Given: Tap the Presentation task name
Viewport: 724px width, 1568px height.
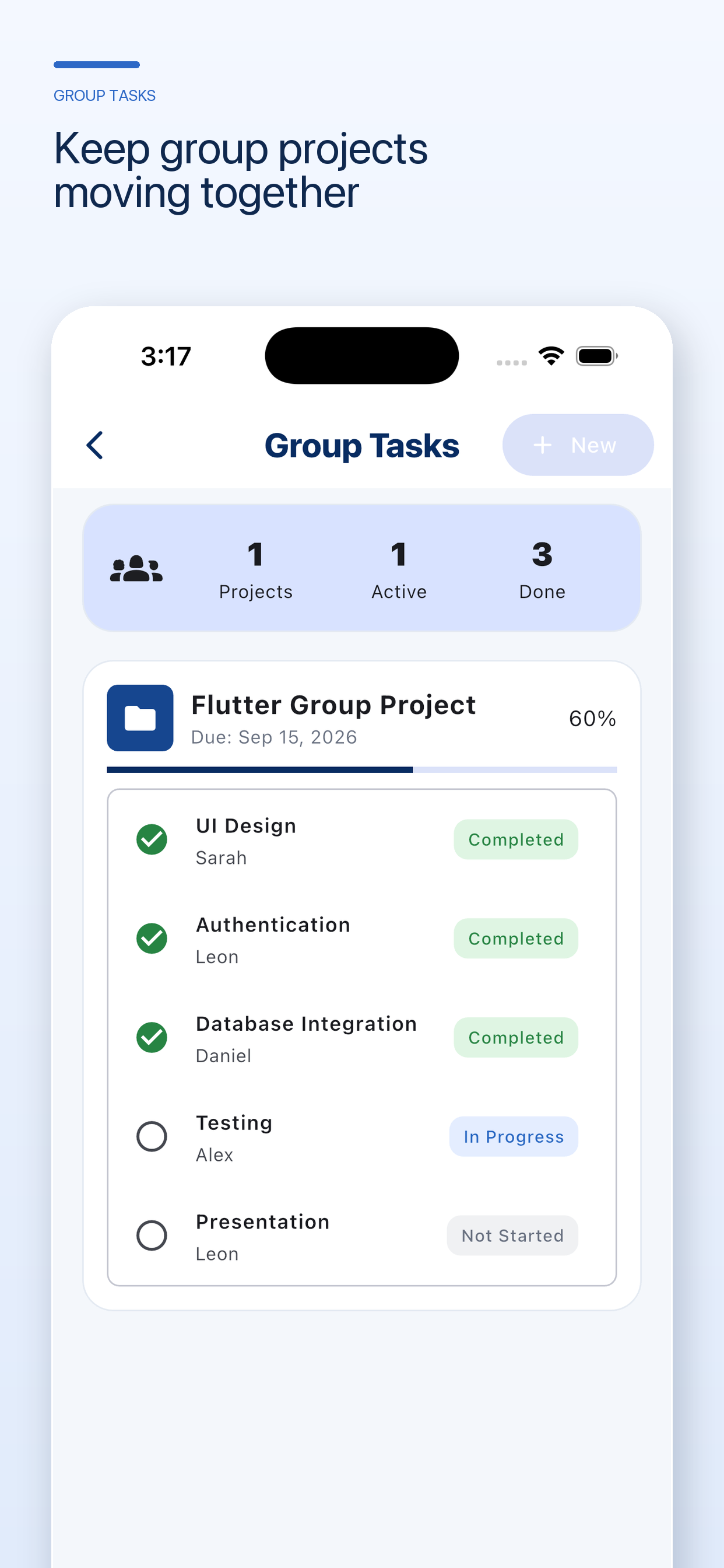Looking at the screenshot, I should (262, 1221).
